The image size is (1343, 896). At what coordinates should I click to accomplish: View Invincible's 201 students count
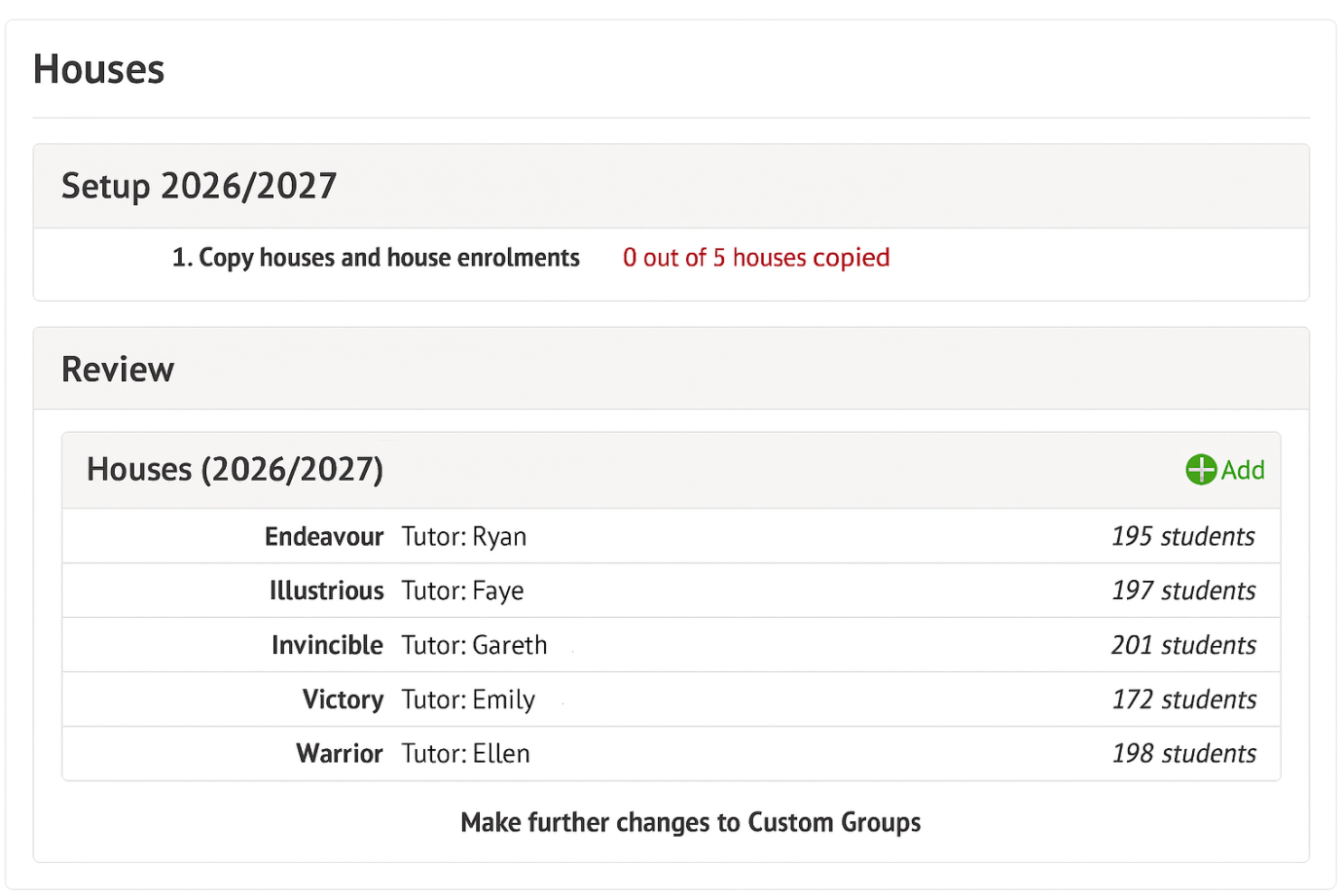coord(1183,646)
